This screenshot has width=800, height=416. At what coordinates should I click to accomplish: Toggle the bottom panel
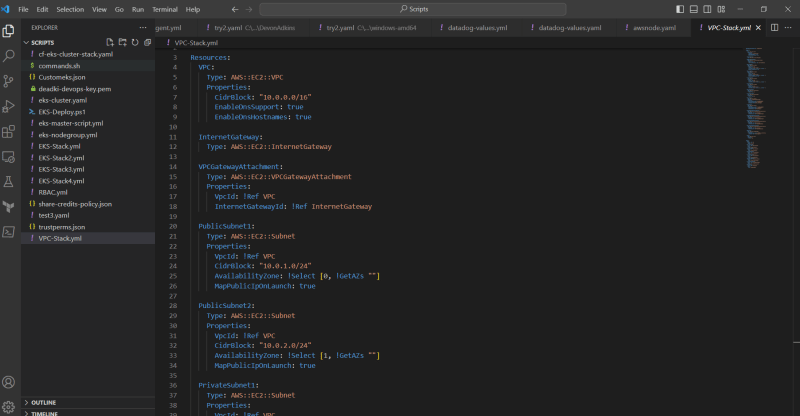click(694, 9)
